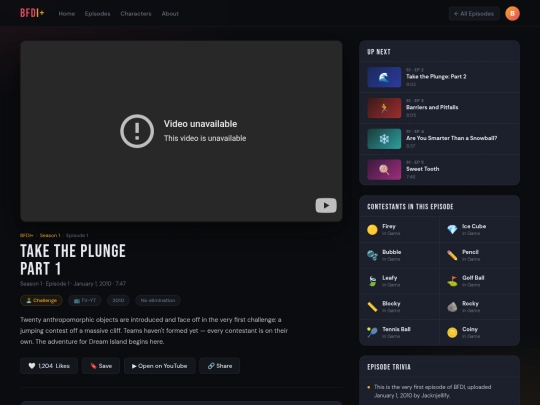540x405 pixels.
Task: Share the episode via Share button
Action: [x=220, y=366]
